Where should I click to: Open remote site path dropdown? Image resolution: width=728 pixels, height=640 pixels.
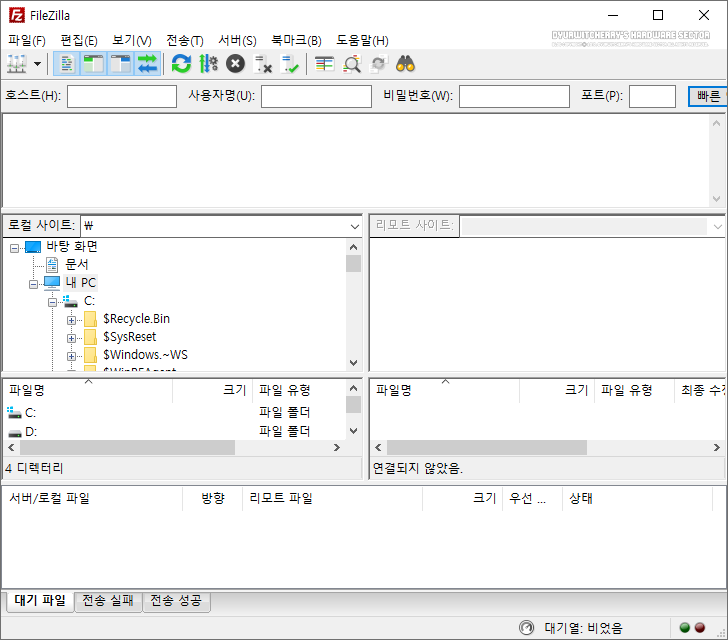(717, 226)
